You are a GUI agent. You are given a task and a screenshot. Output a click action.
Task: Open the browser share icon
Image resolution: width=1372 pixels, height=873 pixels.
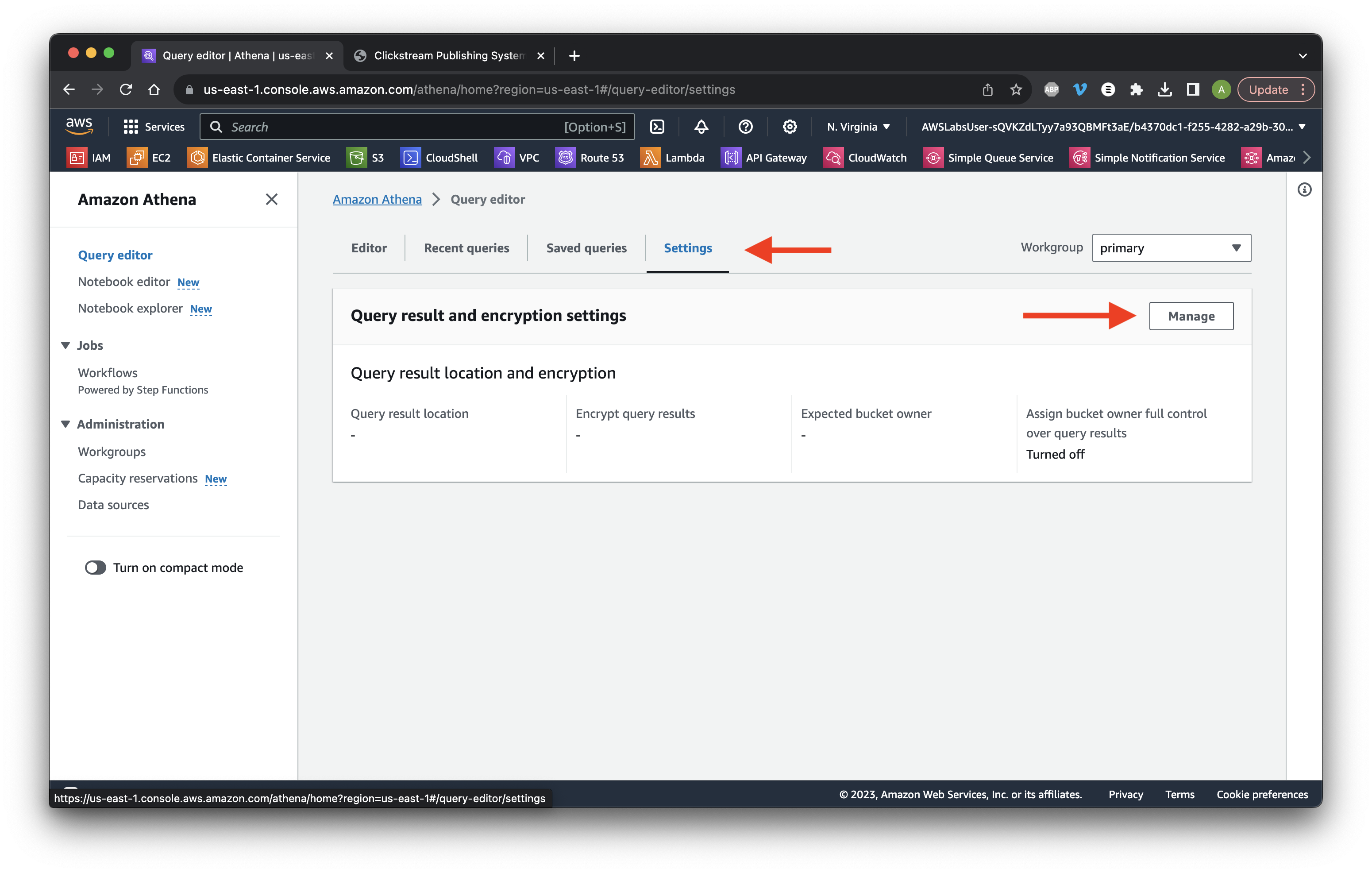click(x=987, y=89)
